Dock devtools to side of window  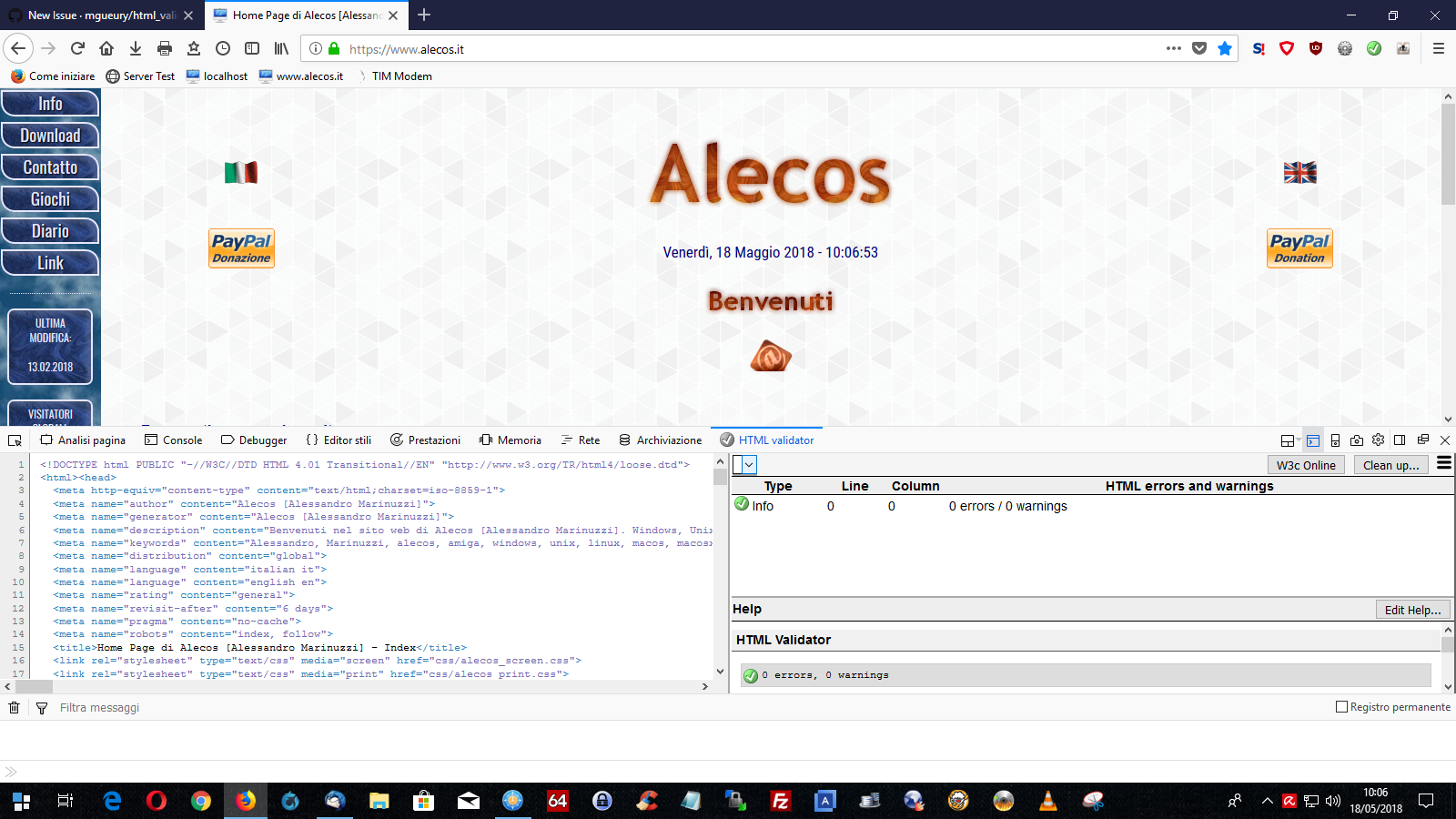pyautogui.click(x=1400, y=440)
